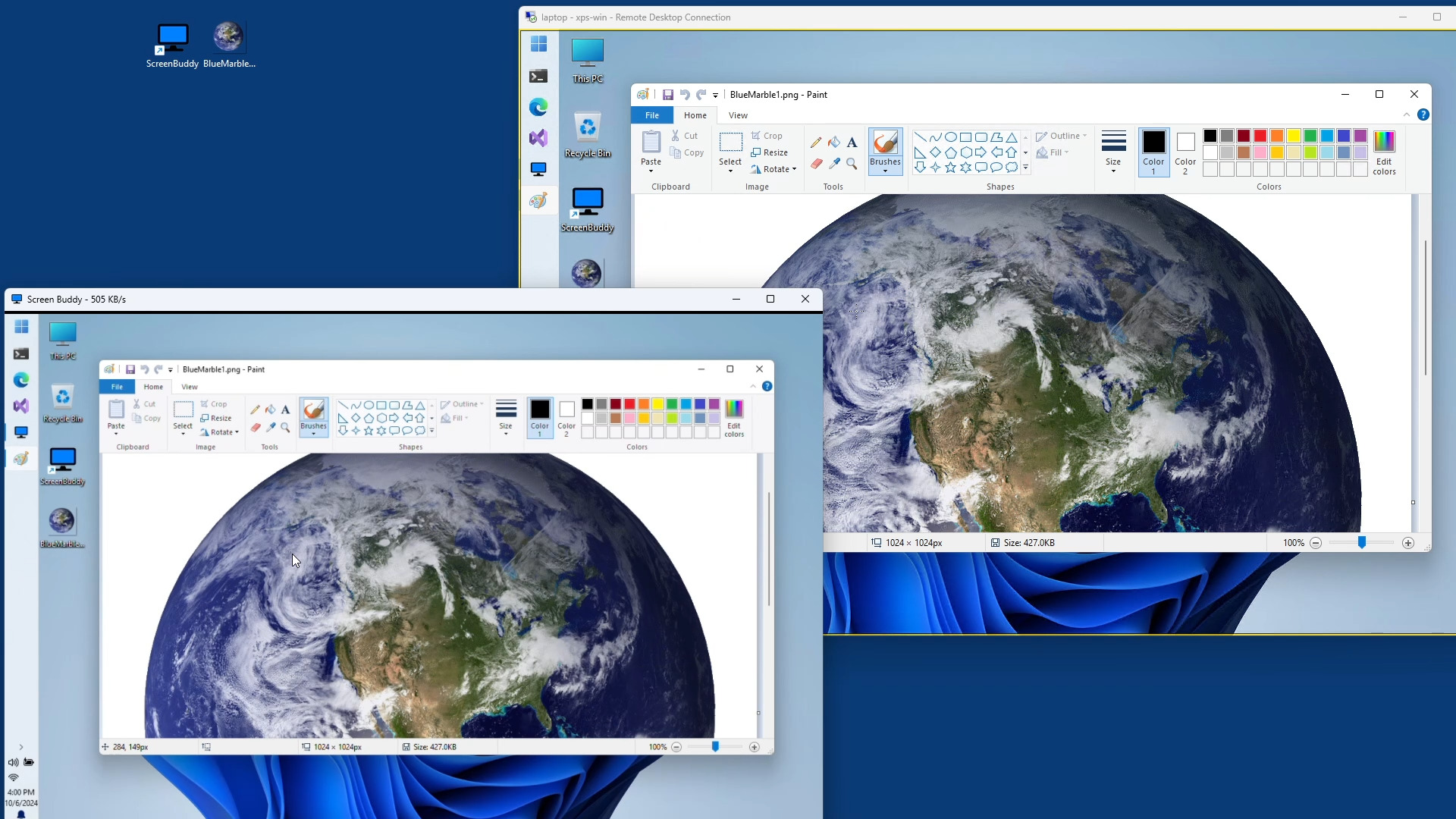
Task: Click Resize in Remote Desktop Paint
Action: tap(769, 152)
